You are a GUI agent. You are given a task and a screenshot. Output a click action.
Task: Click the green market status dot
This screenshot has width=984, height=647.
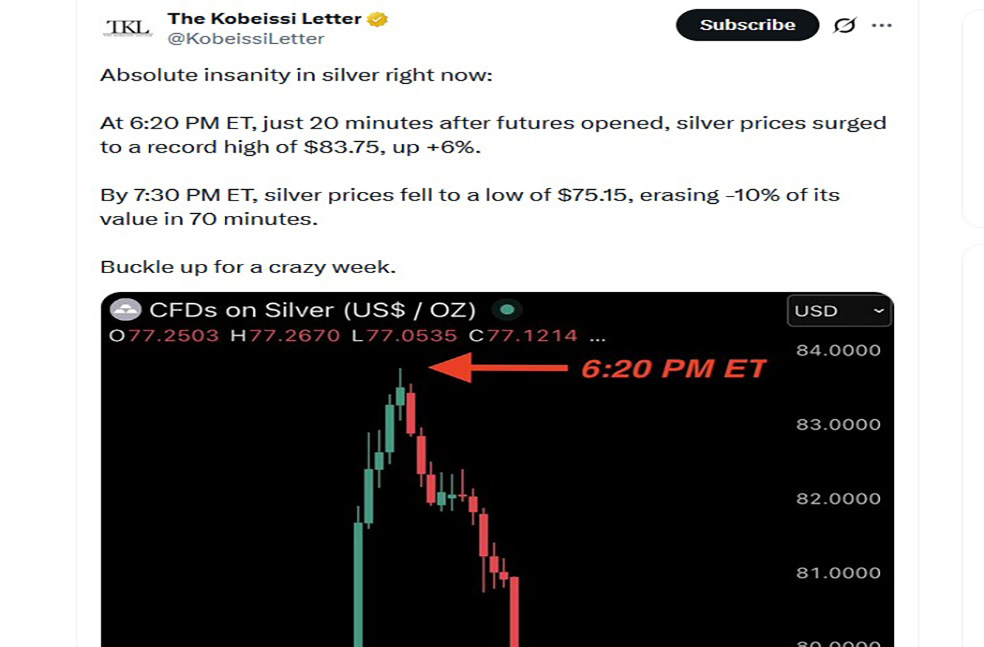508,310
